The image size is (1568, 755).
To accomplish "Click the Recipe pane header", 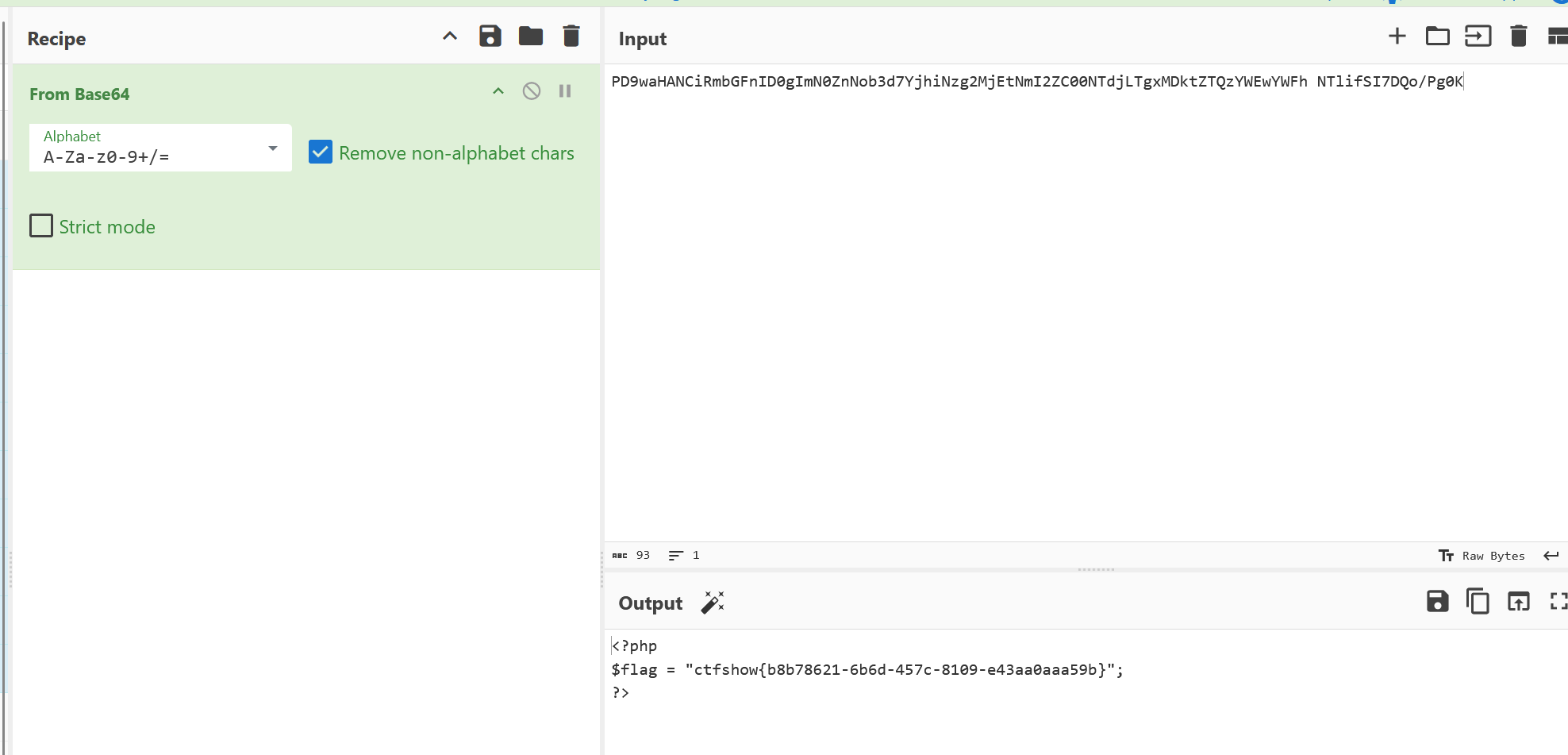I will tap(56, 39).
